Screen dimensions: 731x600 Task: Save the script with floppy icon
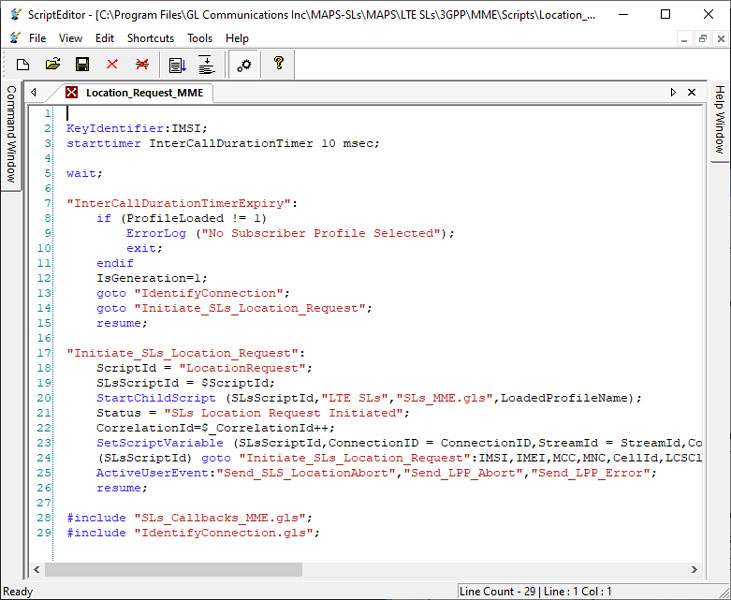(x=82, y=64)
